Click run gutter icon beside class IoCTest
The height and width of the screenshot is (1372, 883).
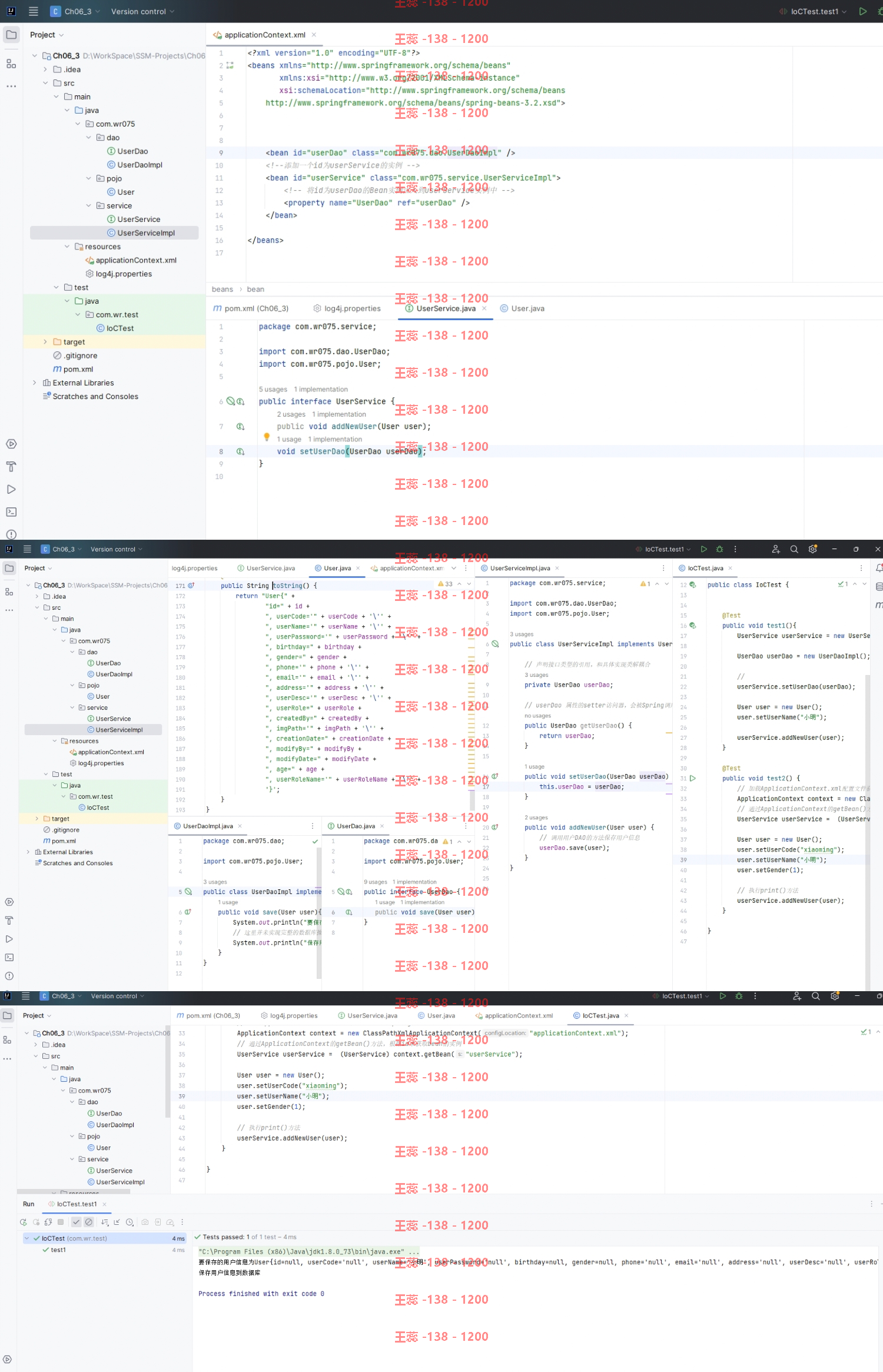click(692, 585)
